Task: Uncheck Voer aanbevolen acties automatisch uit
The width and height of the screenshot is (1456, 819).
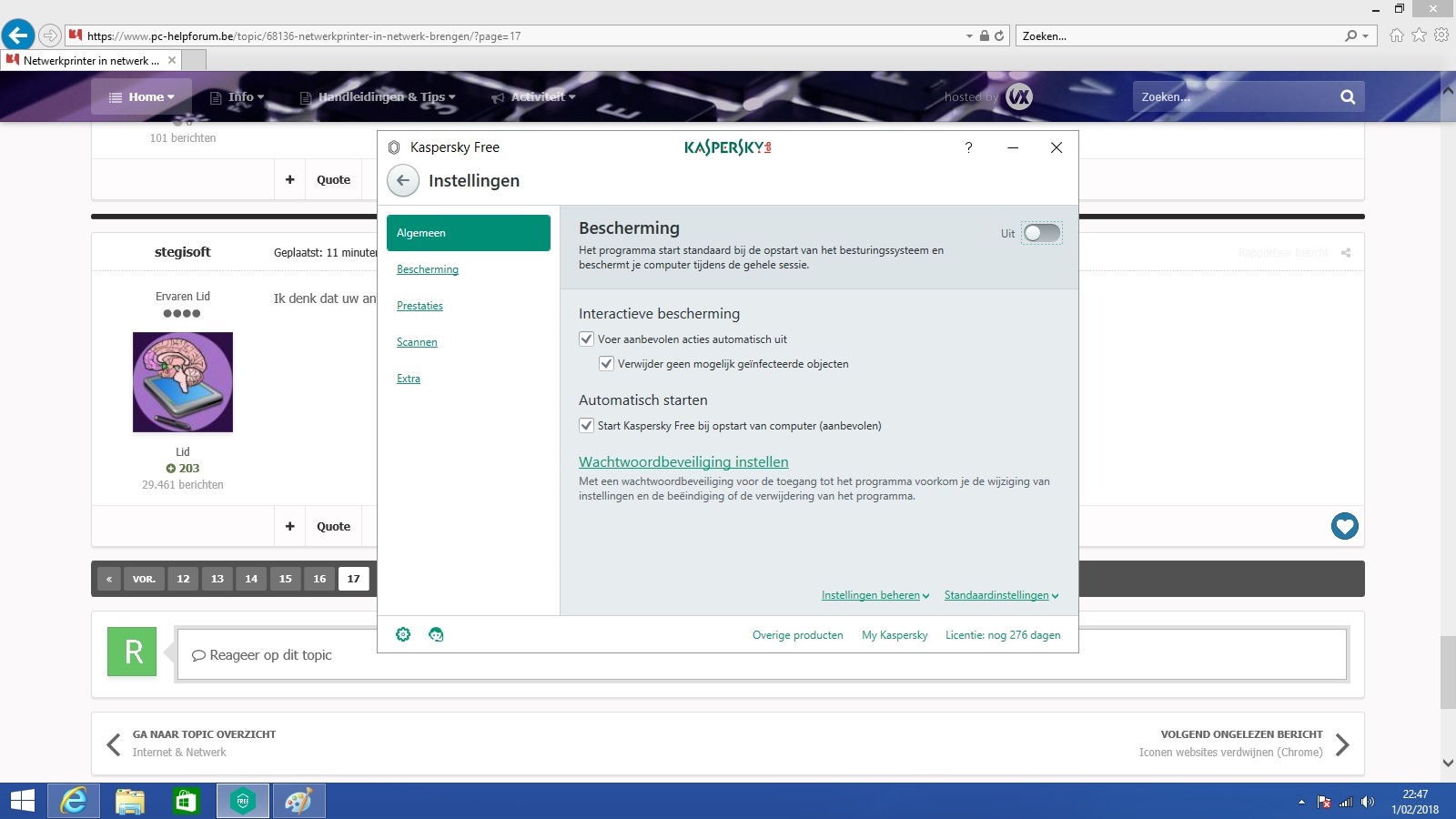Action: point(586,339)
